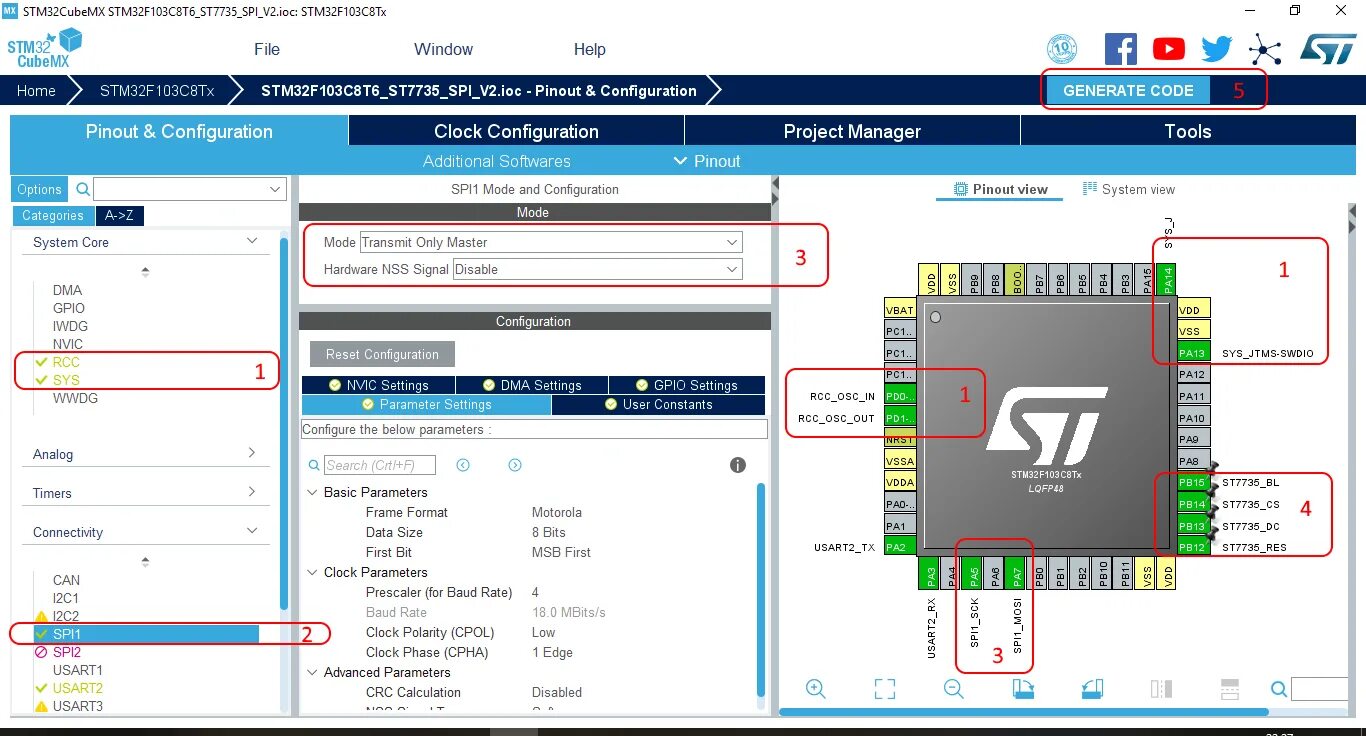Select the System view option

(1129, 189)
